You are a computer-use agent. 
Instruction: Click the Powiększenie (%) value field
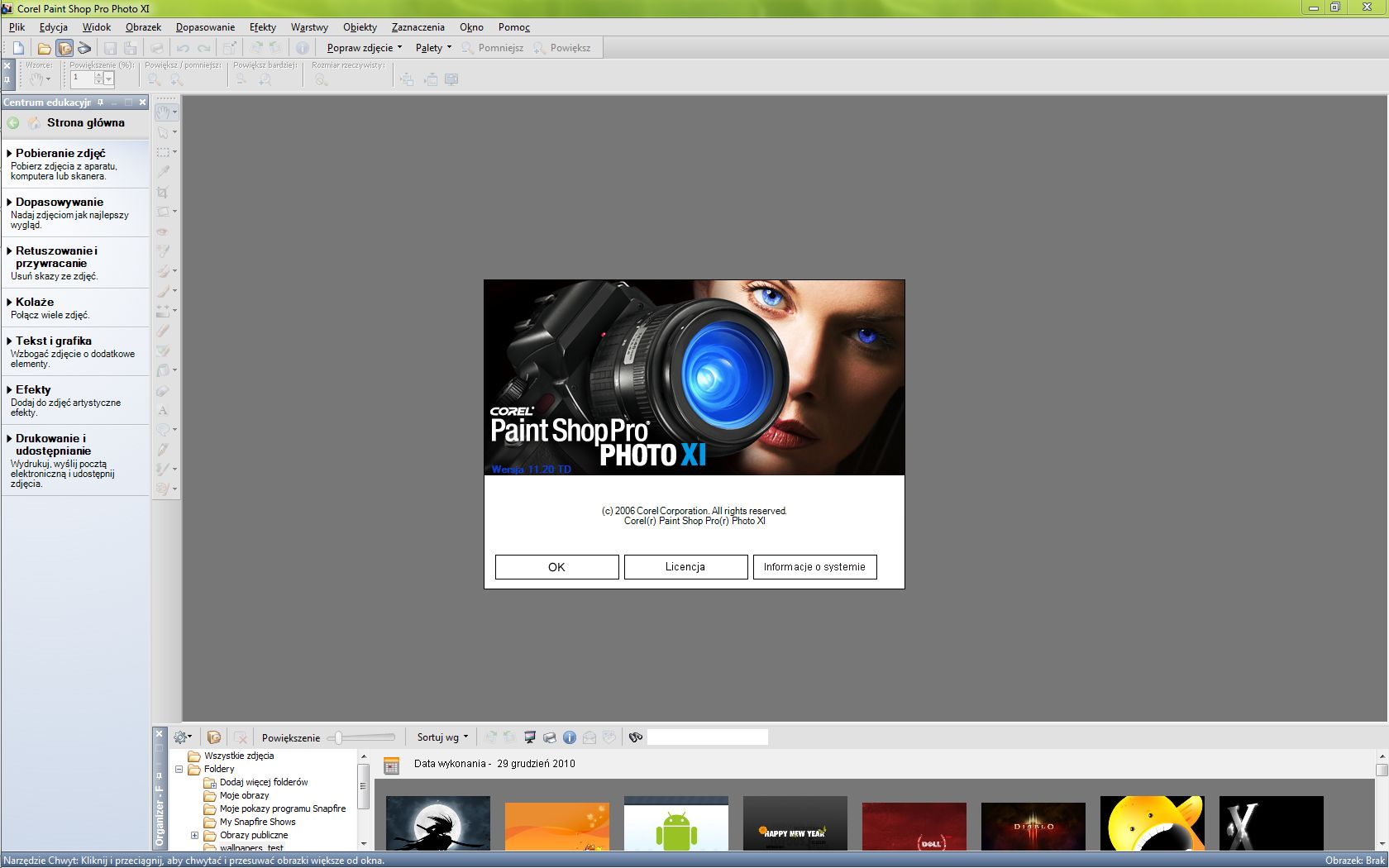tap(83, 79)
